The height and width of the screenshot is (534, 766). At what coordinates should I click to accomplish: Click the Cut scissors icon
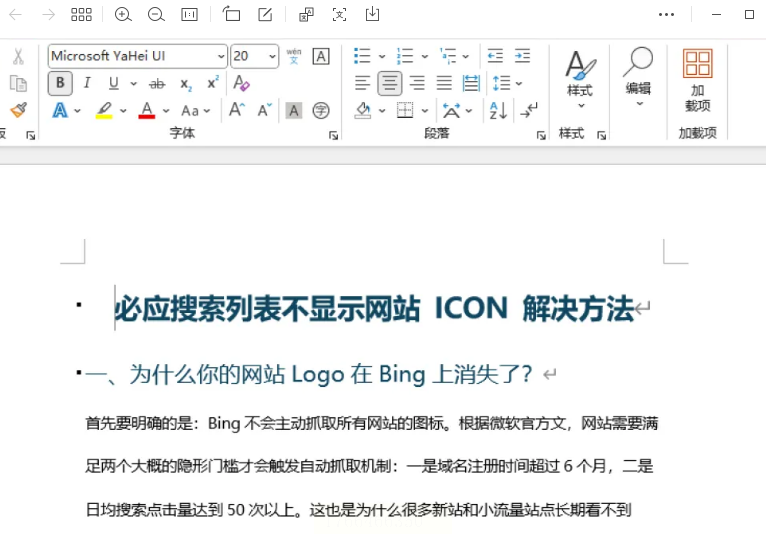click(18, 56)
